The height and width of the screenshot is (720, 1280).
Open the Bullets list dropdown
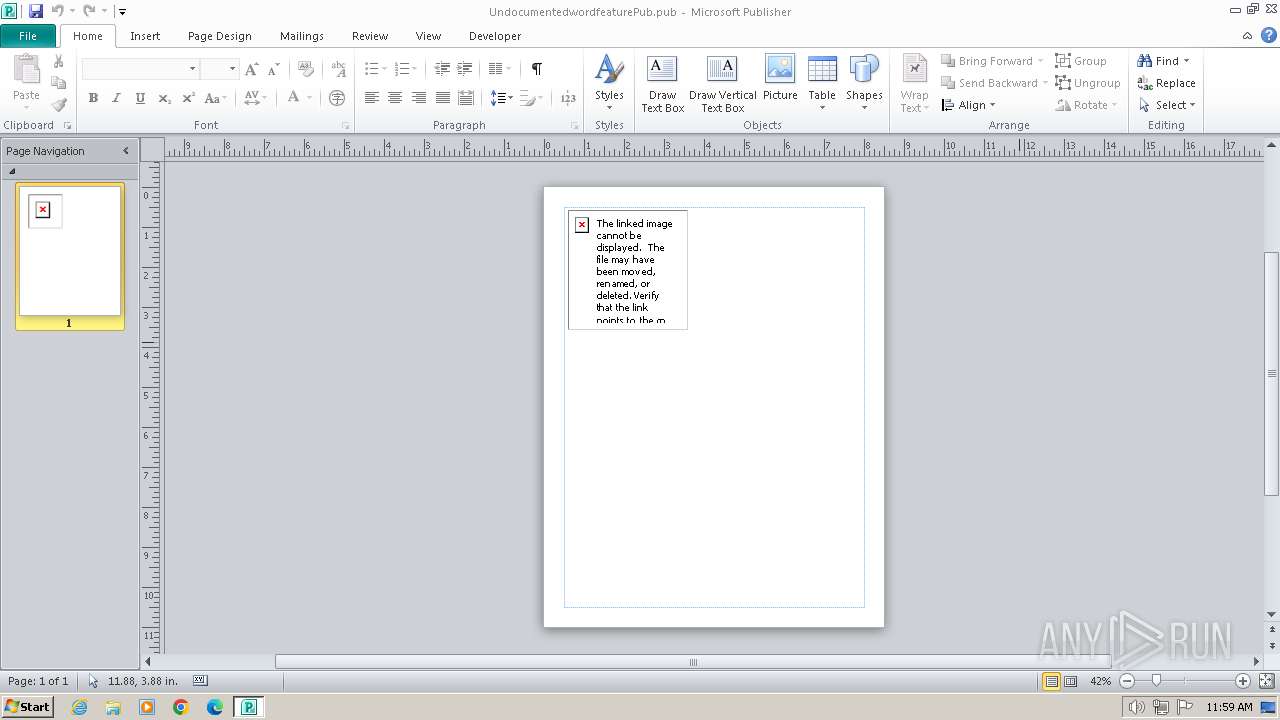point(376,69)
